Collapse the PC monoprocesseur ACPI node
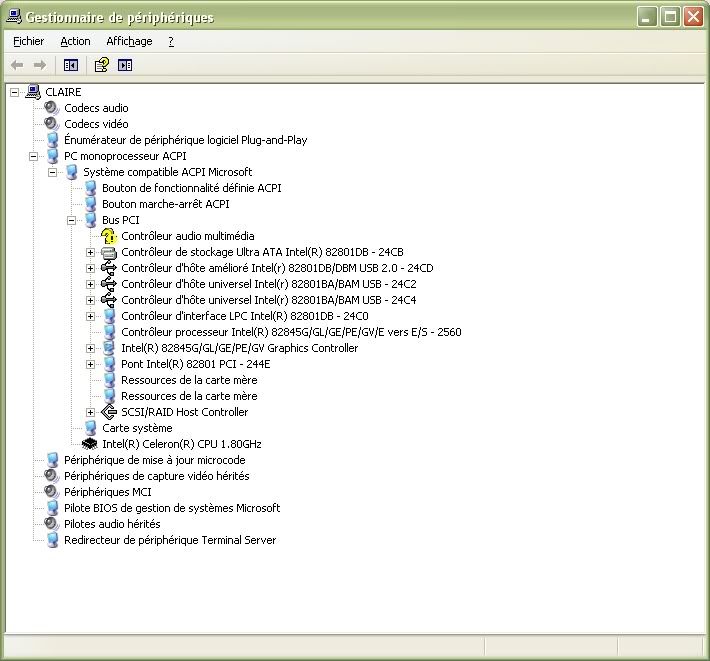This screenshot has height=661, width=710. pyautogui.click(x=33, y=156)
